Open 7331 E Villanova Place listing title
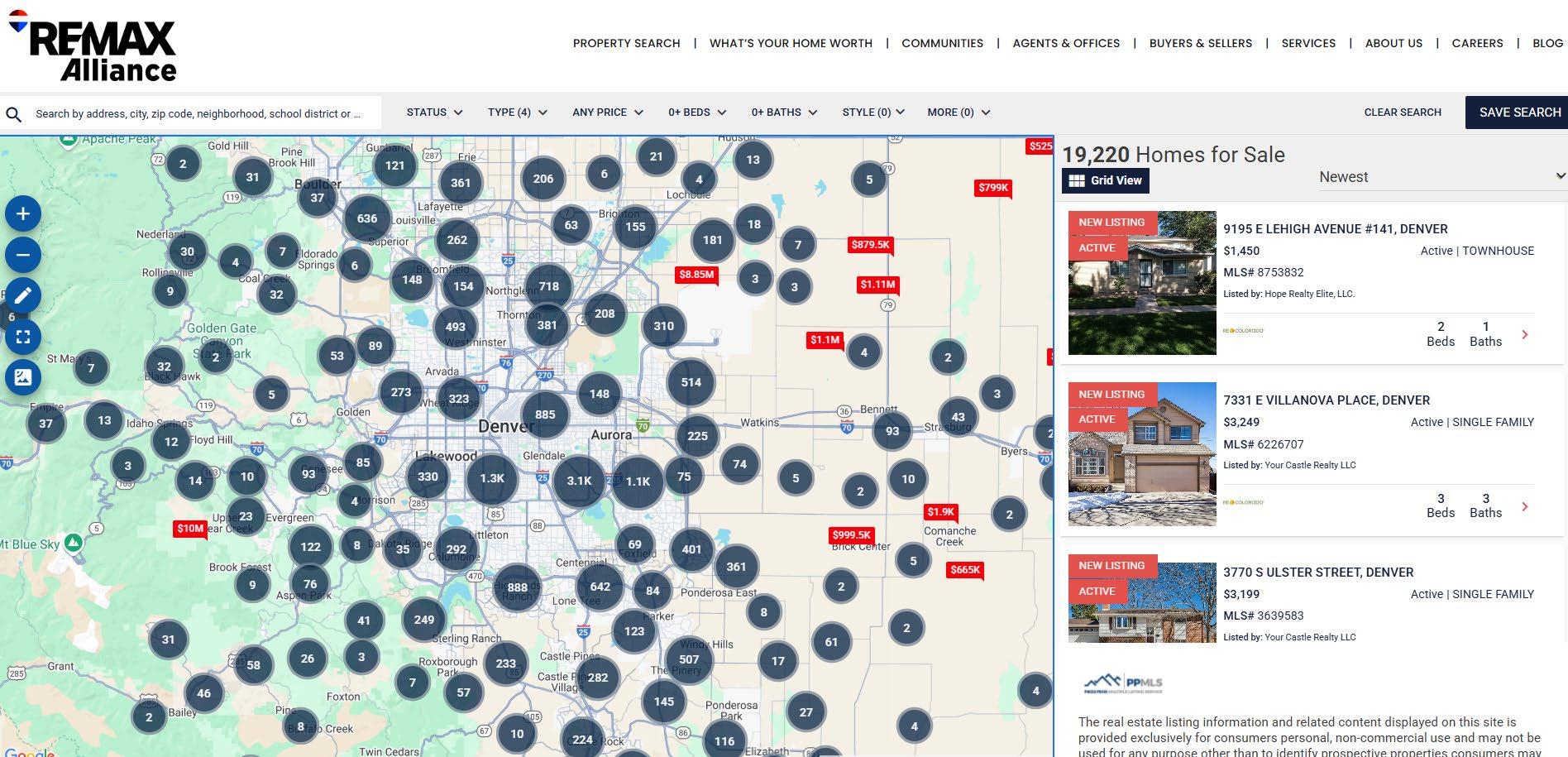Viewport: 1568px width, 757px height. tap(1327, 400)
